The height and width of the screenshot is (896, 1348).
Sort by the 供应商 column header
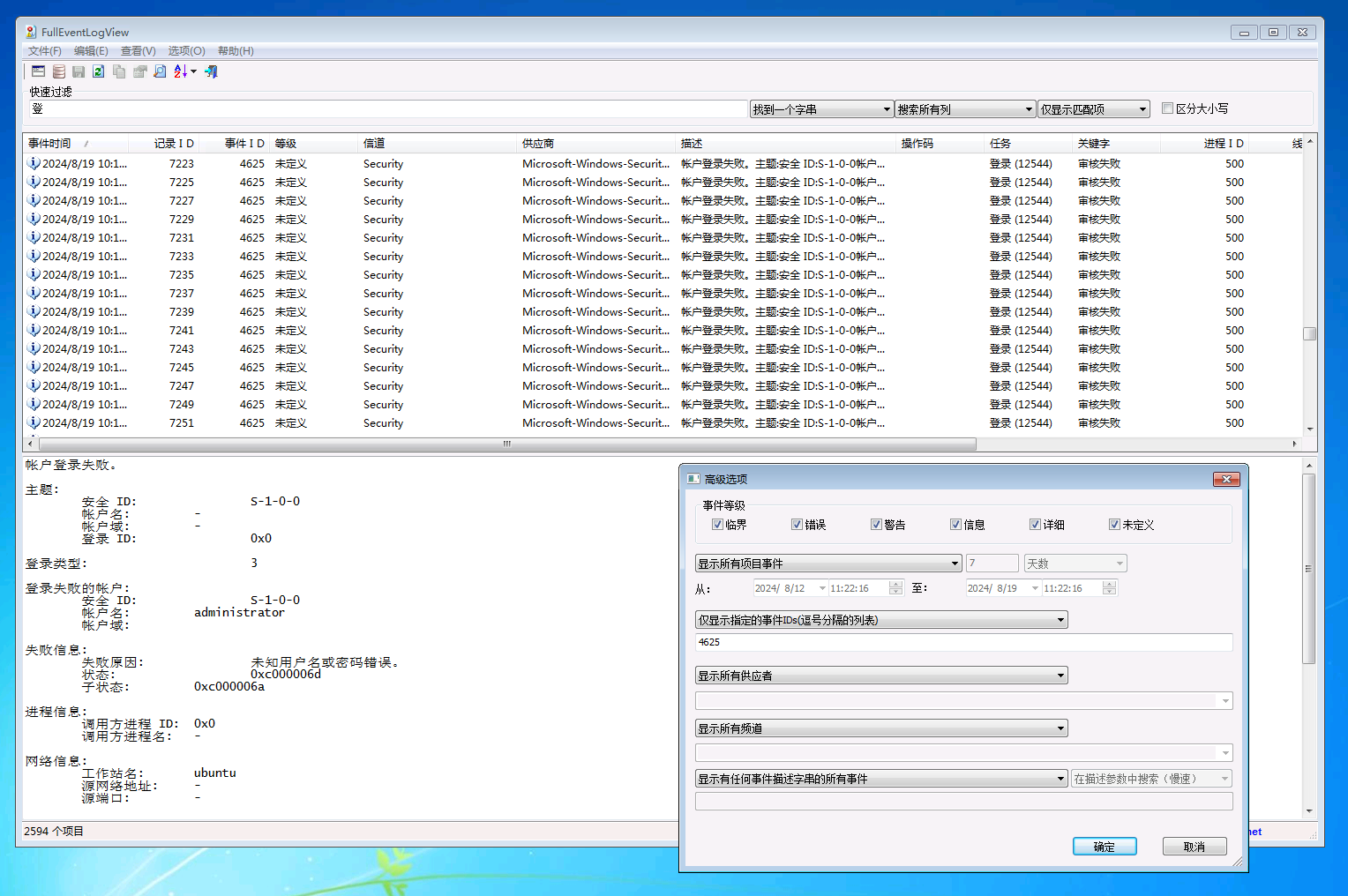[596, 144]
